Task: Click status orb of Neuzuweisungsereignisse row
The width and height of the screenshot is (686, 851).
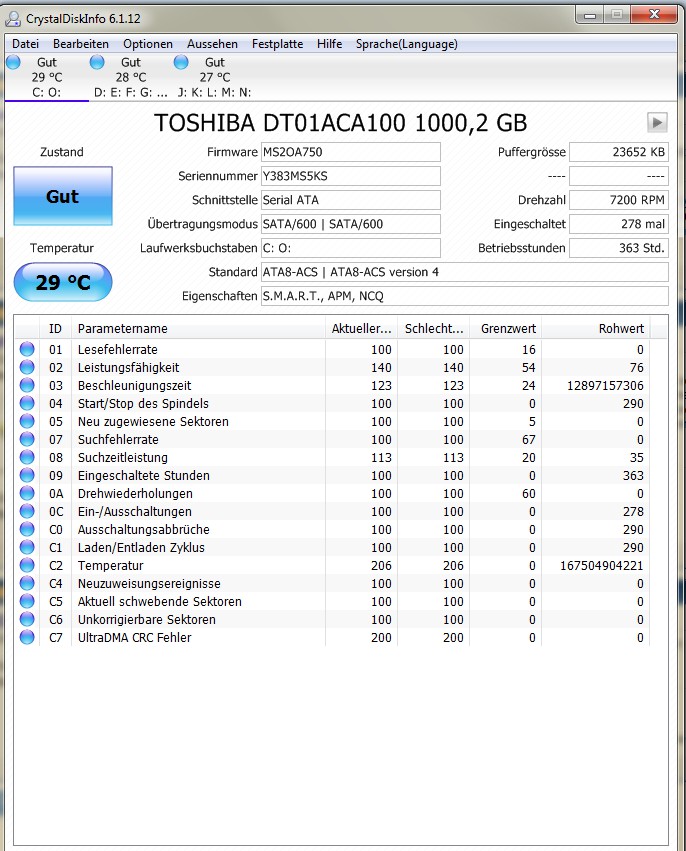Action: coord(27,583)
